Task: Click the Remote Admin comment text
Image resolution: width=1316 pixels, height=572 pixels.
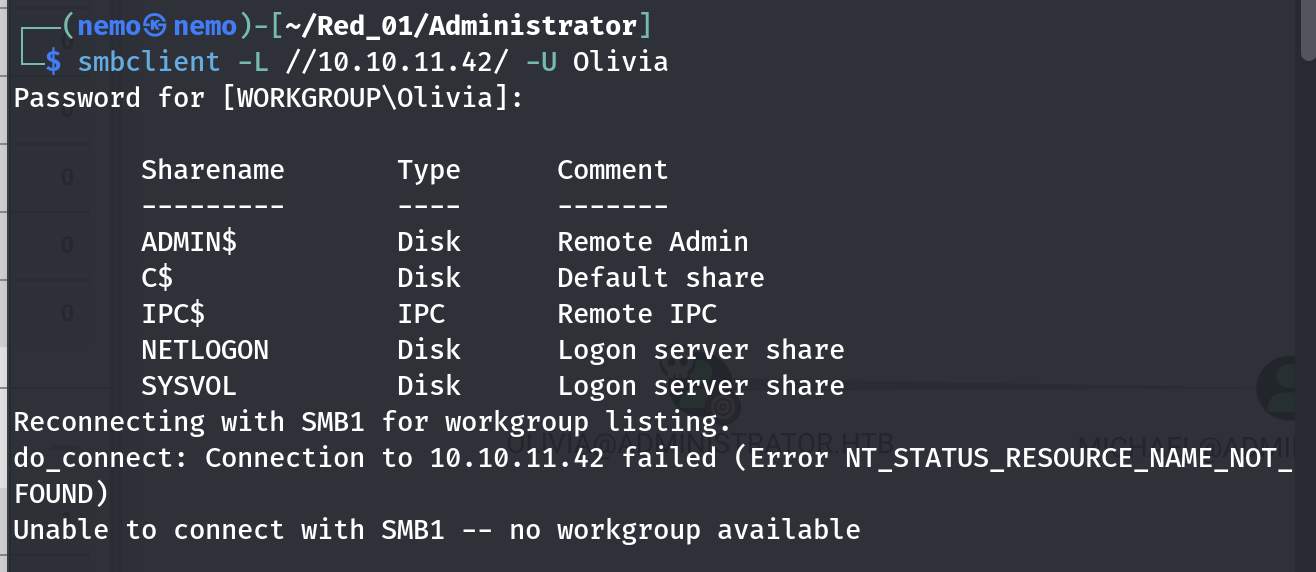Action: [652, 242]
